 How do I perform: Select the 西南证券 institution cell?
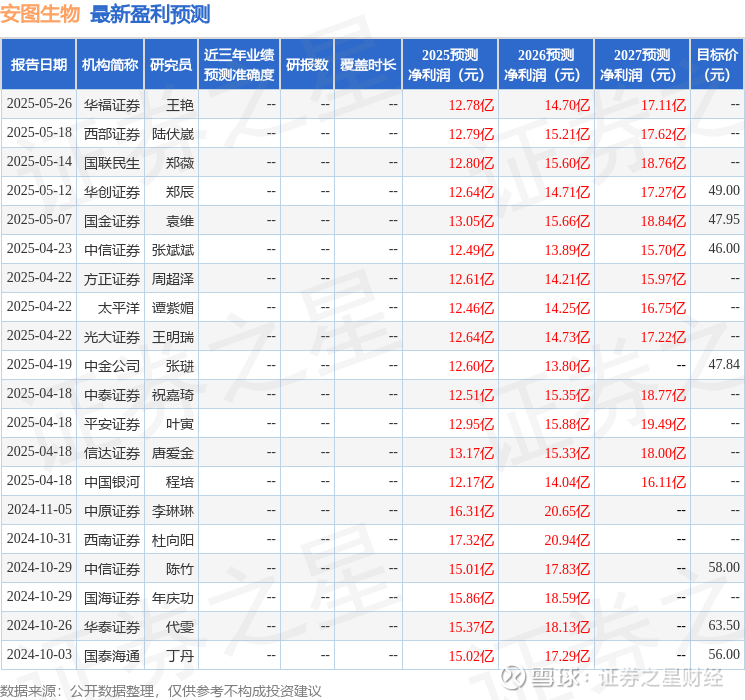coord(112,539)
